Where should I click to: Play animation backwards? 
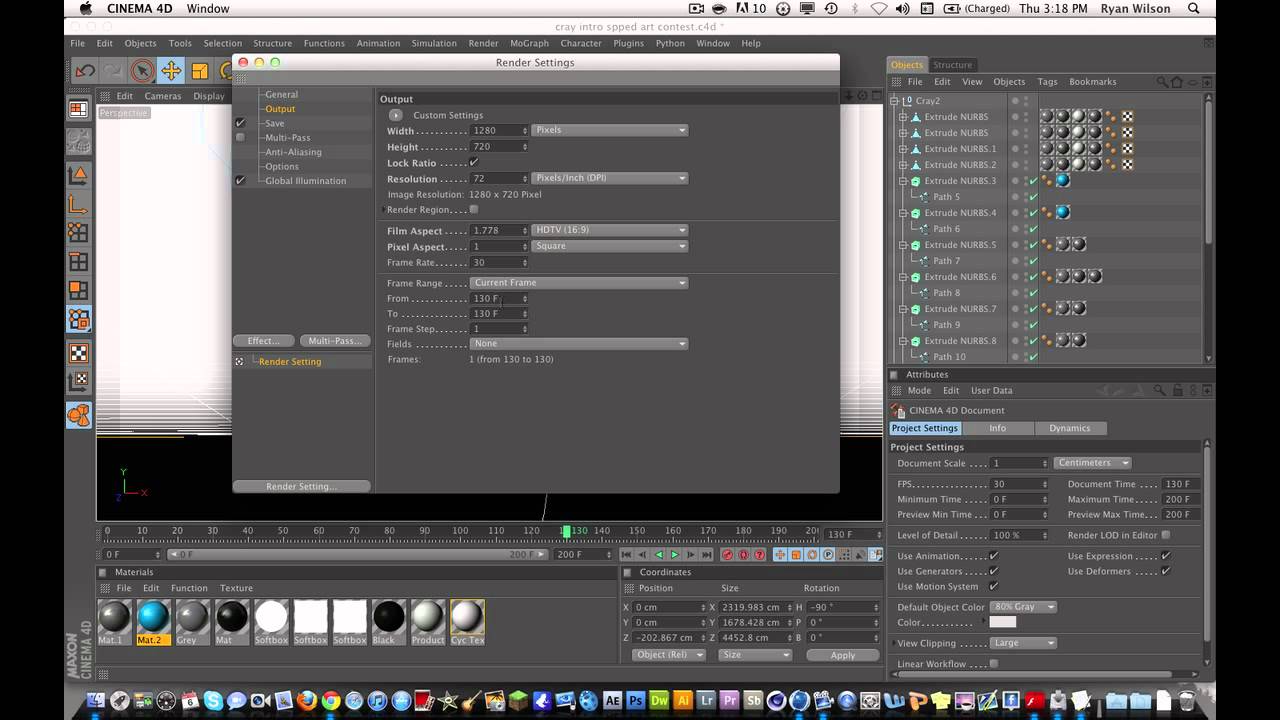click(659, 554)
